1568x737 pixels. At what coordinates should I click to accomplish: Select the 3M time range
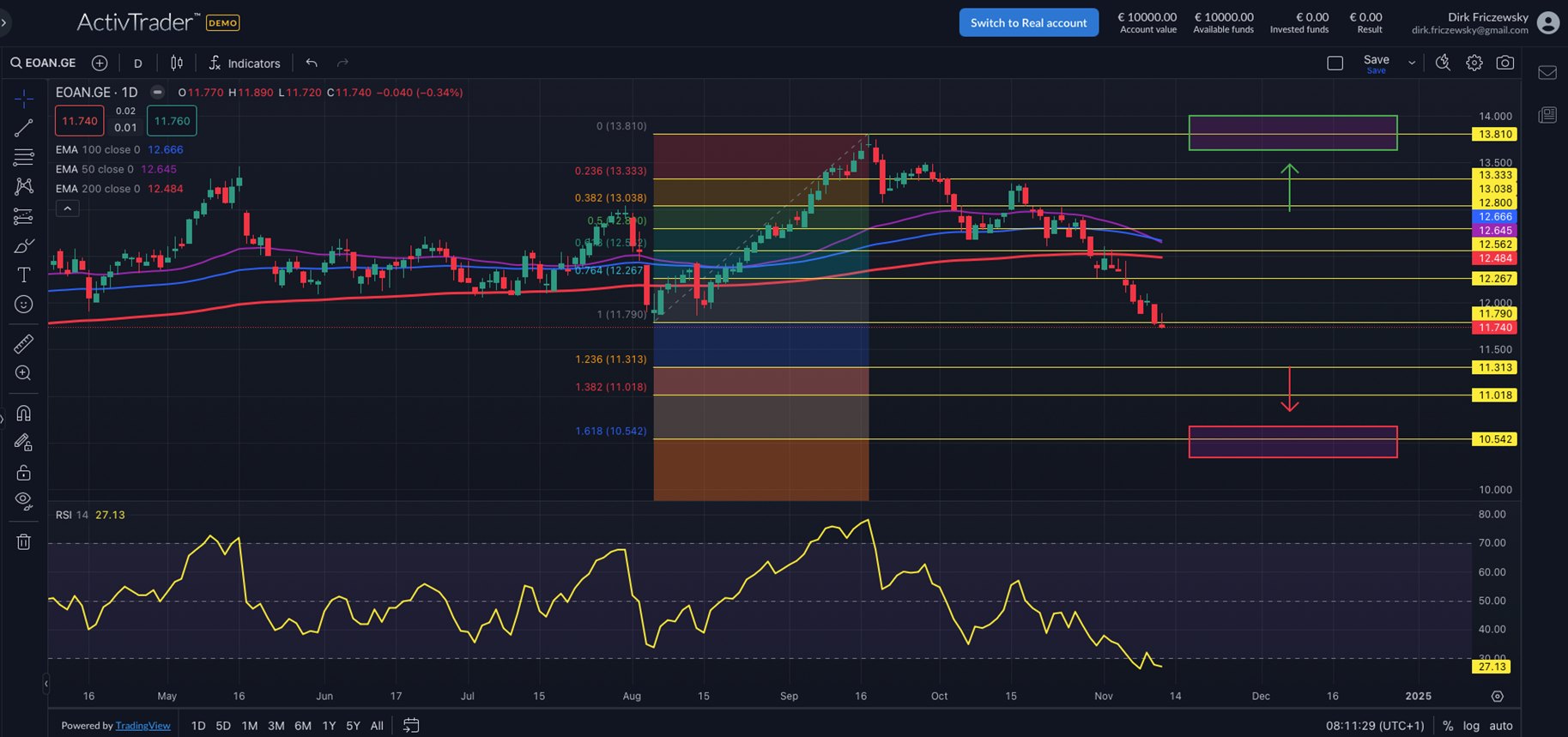coord(275,726)
